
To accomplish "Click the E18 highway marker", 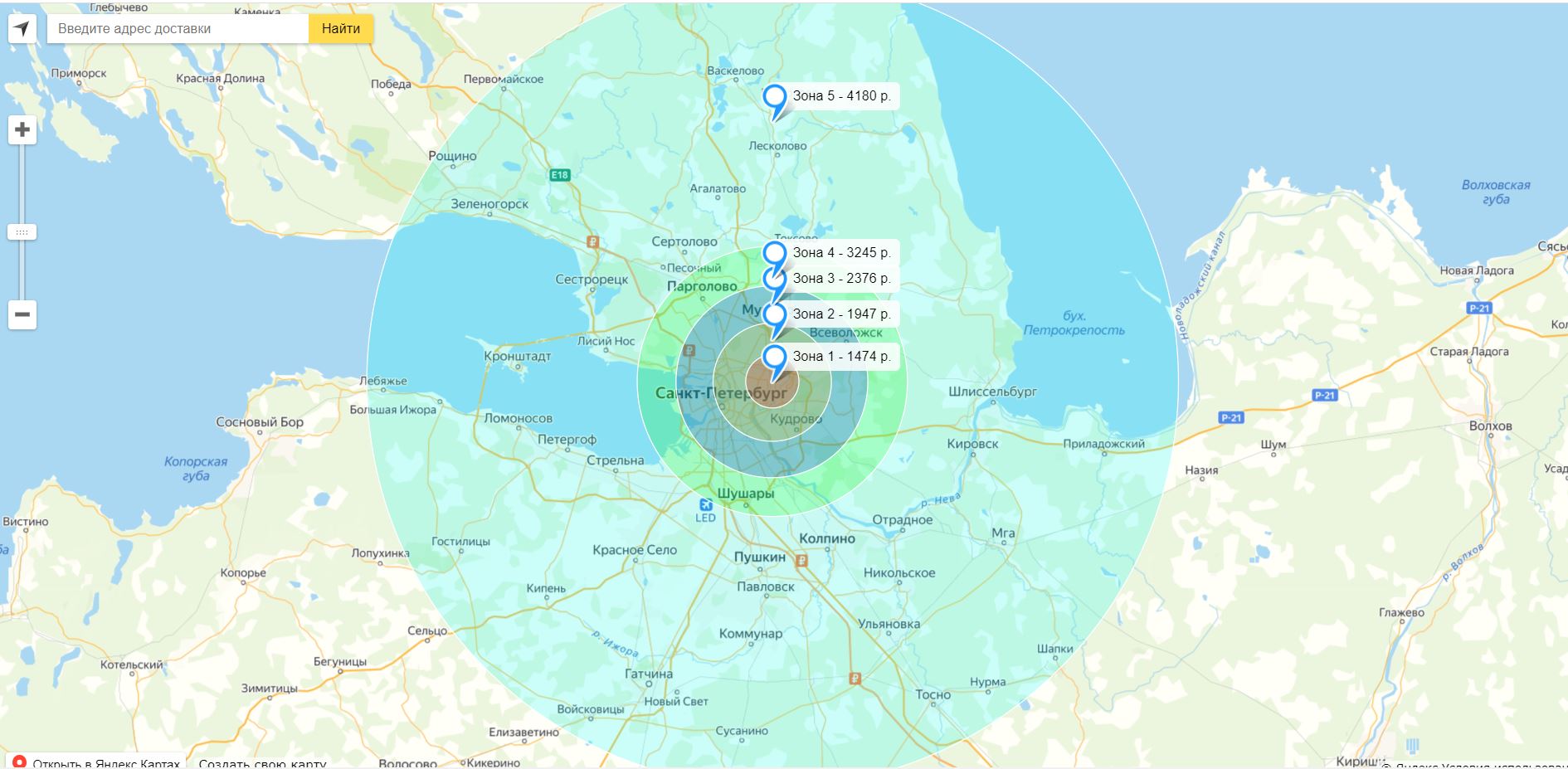I will pyautogui.click(x=560, y=175).
